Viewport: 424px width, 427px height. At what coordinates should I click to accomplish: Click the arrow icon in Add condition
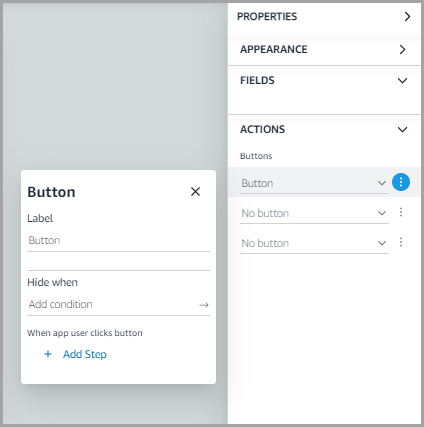(204, 305)
